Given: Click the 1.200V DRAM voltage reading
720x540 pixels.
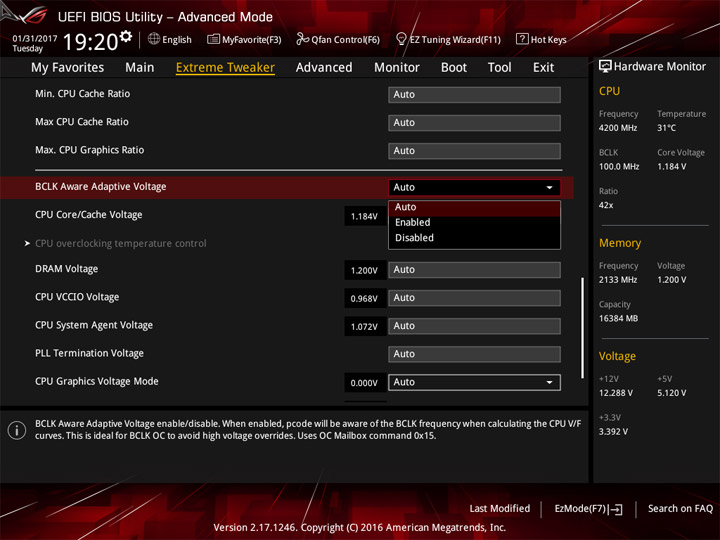Looking at the screenshot, I should pyautogui.click(x=364, y=270).
